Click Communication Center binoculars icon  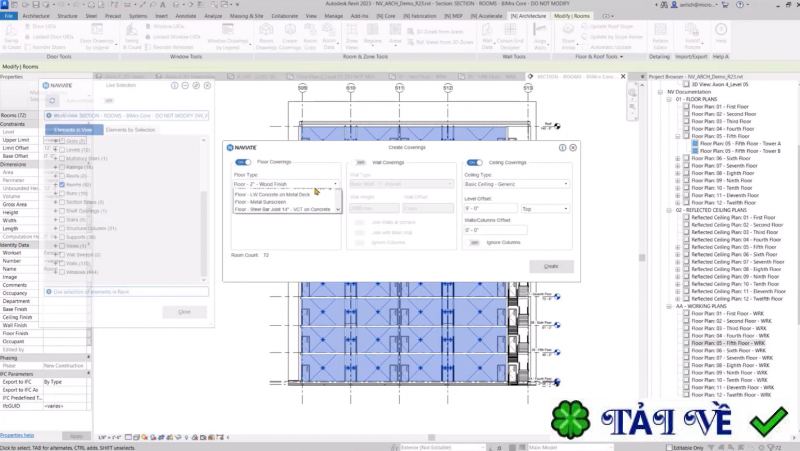tap(664, 5)
